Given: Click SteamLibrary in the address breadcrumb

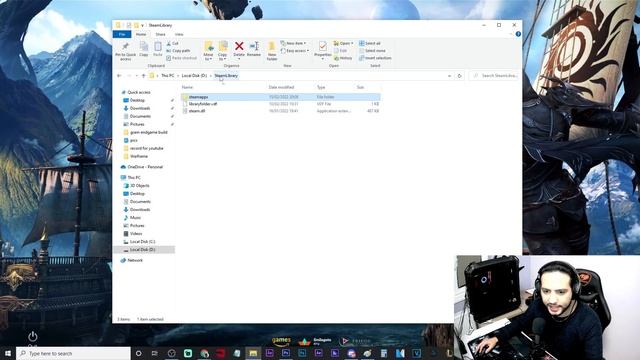Looking at the screenshot, I should [226, 76].
